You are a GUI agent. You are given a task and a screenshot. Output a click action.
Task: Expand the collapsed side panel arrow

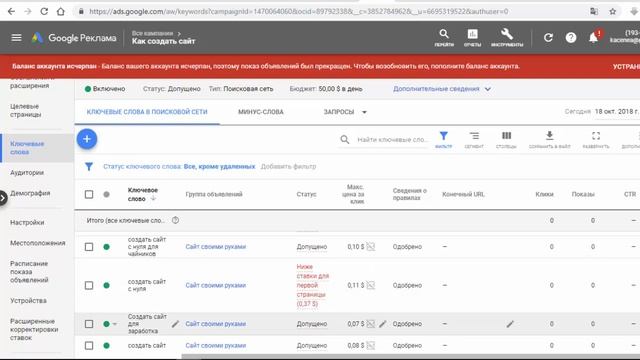tap(3, 198)
